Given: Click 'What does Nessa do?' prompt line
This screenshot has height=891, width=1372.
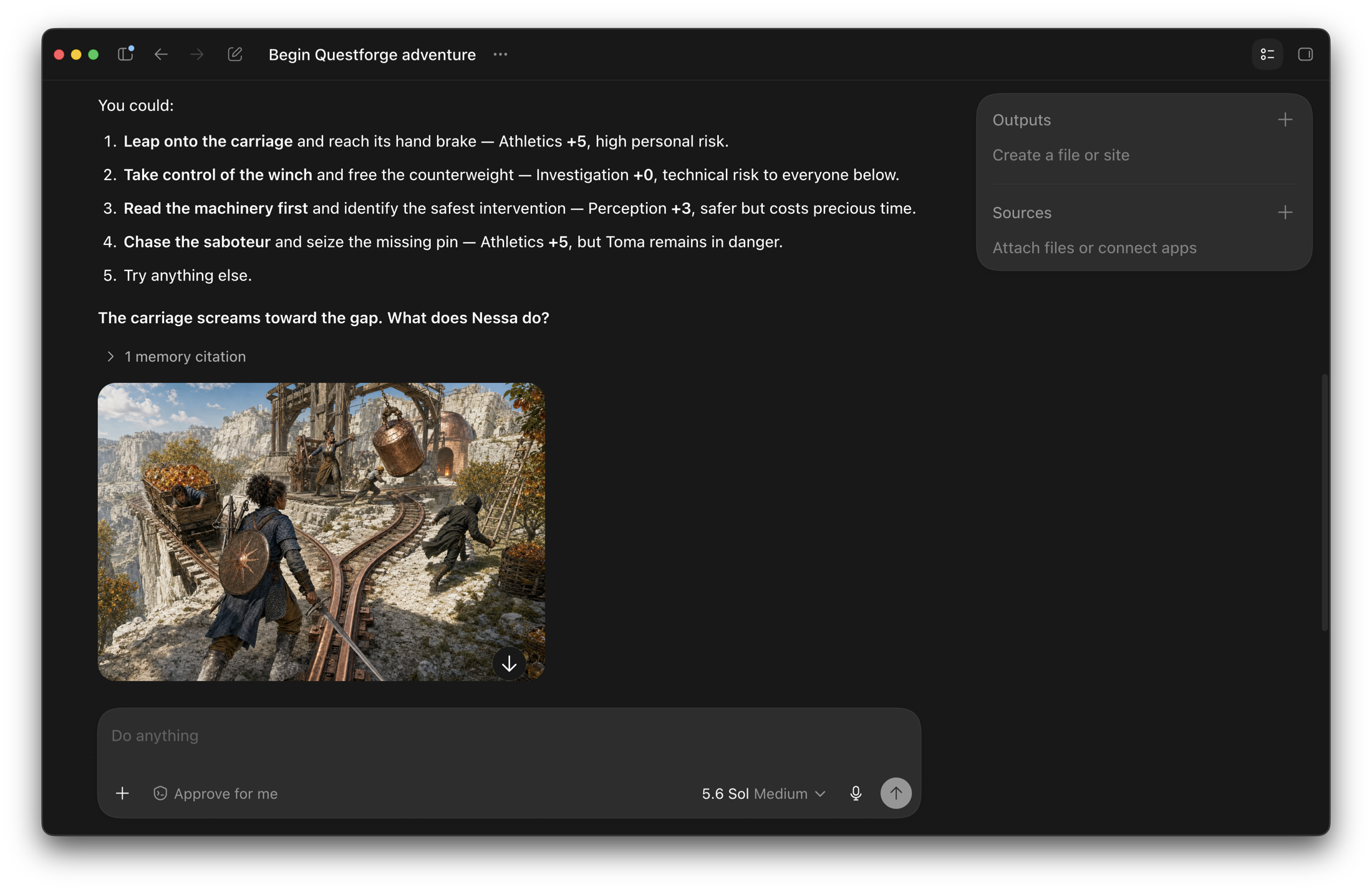Looking at the screenshot, I should coord(468,318).
